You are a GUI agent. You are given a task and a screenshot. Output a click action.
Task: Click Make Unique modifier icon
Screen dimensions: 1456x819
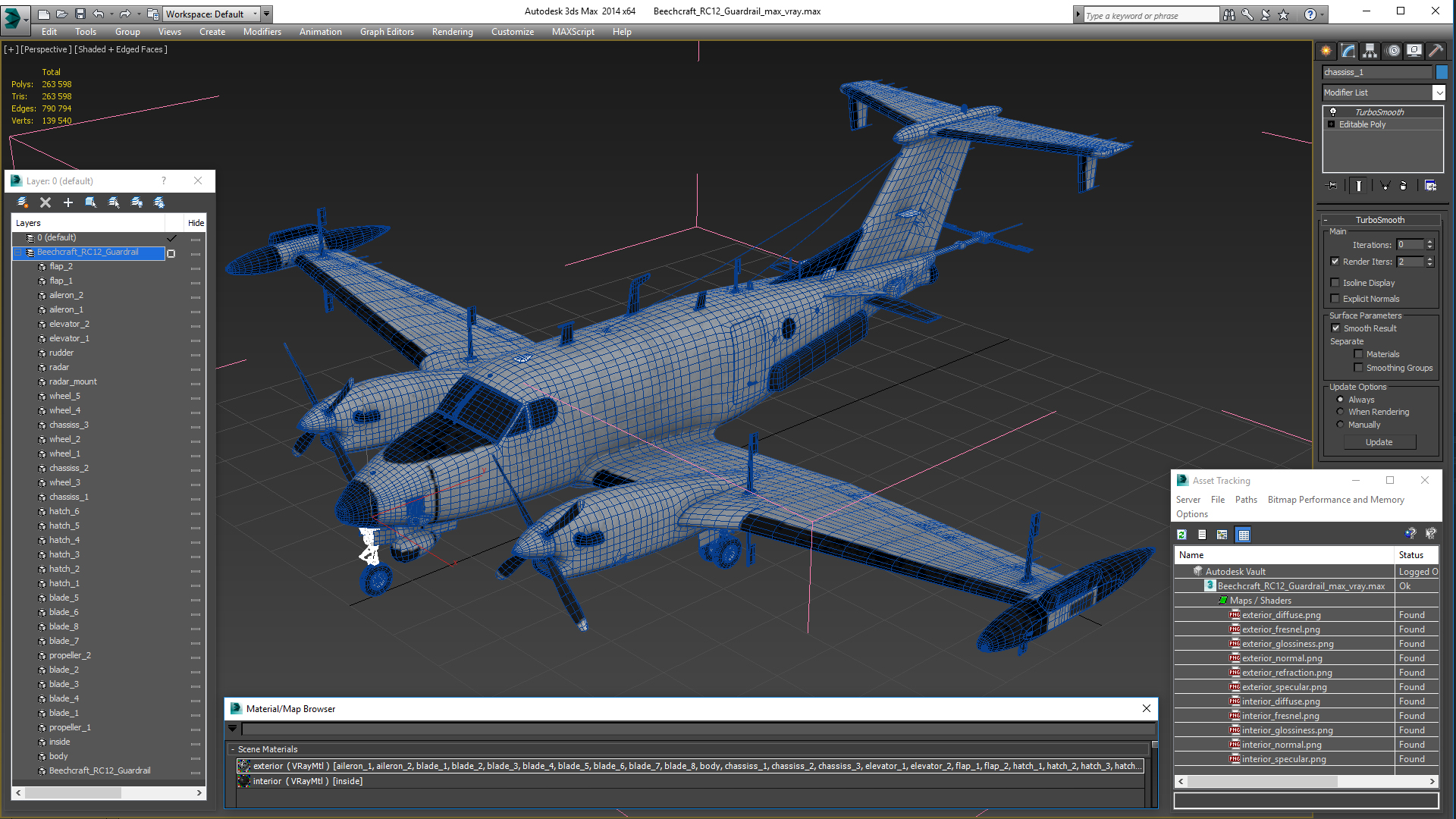(1385, 186)
